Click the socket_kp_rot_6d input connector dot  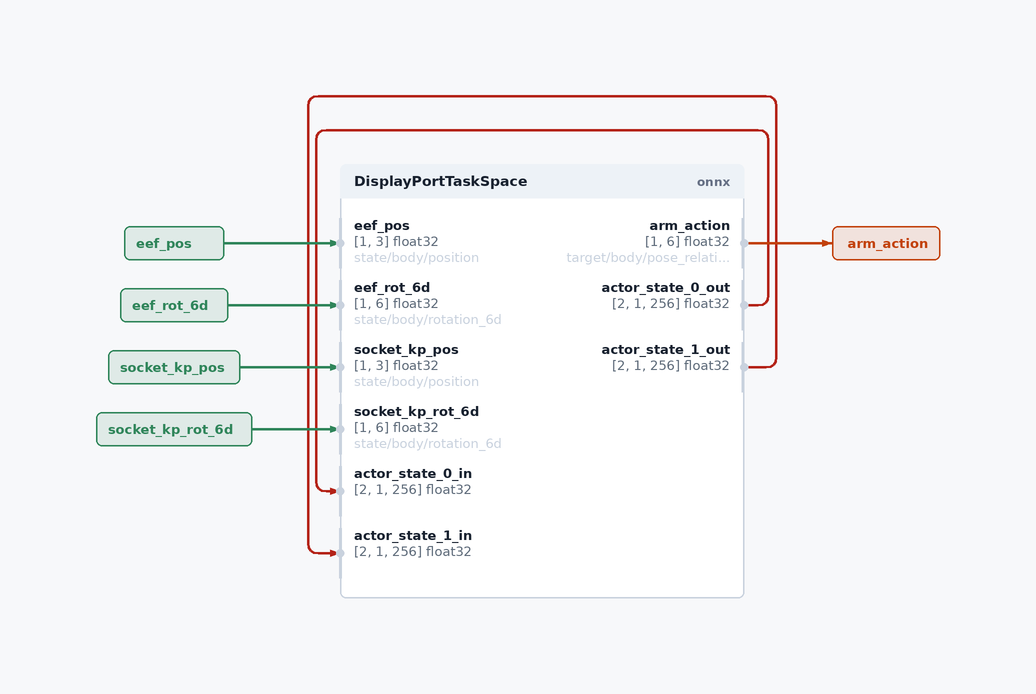(x=341, y=430)
